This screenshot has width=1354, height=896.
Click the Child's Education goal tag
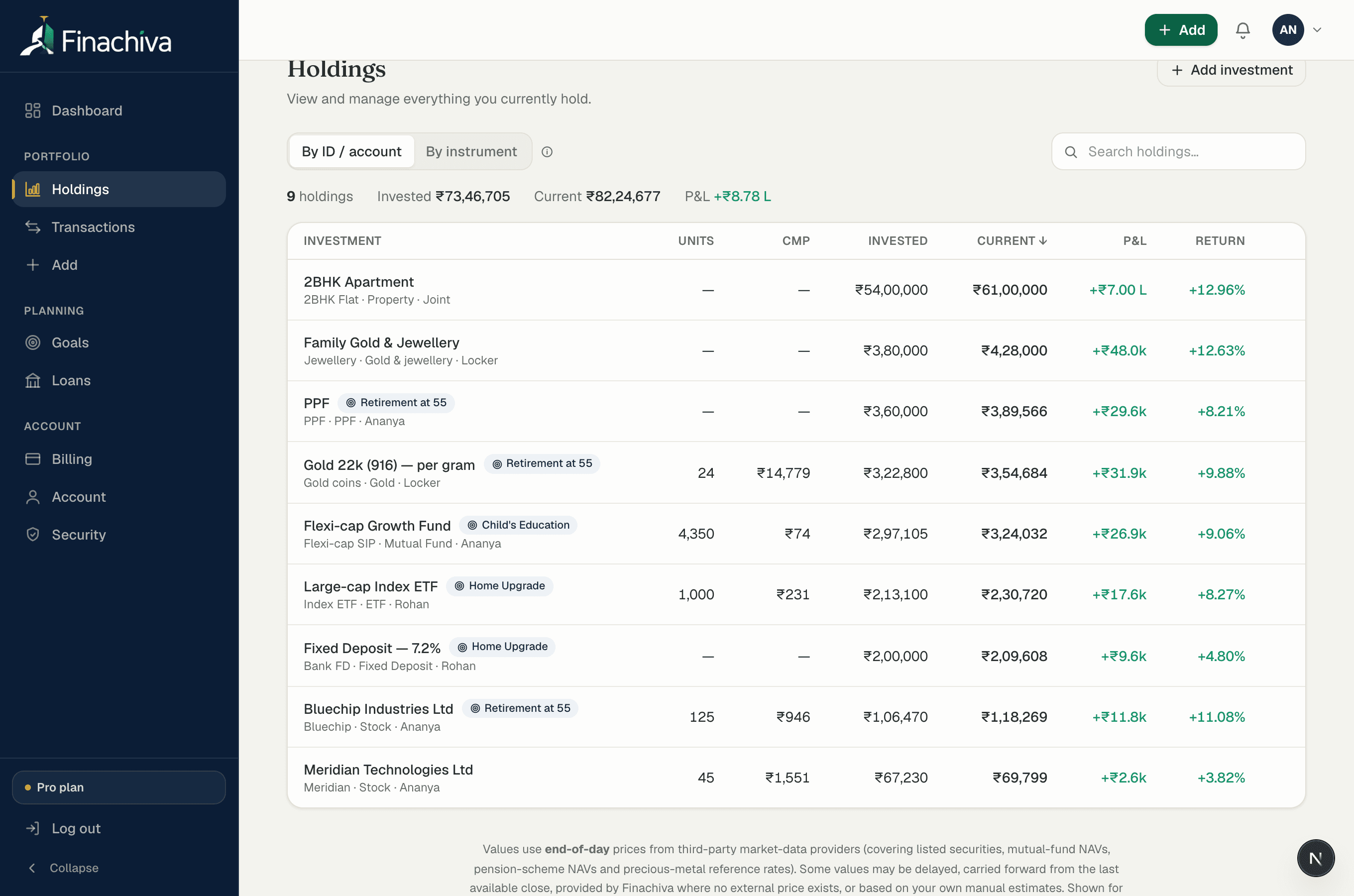pyautogui.click(x=518, y=525)
